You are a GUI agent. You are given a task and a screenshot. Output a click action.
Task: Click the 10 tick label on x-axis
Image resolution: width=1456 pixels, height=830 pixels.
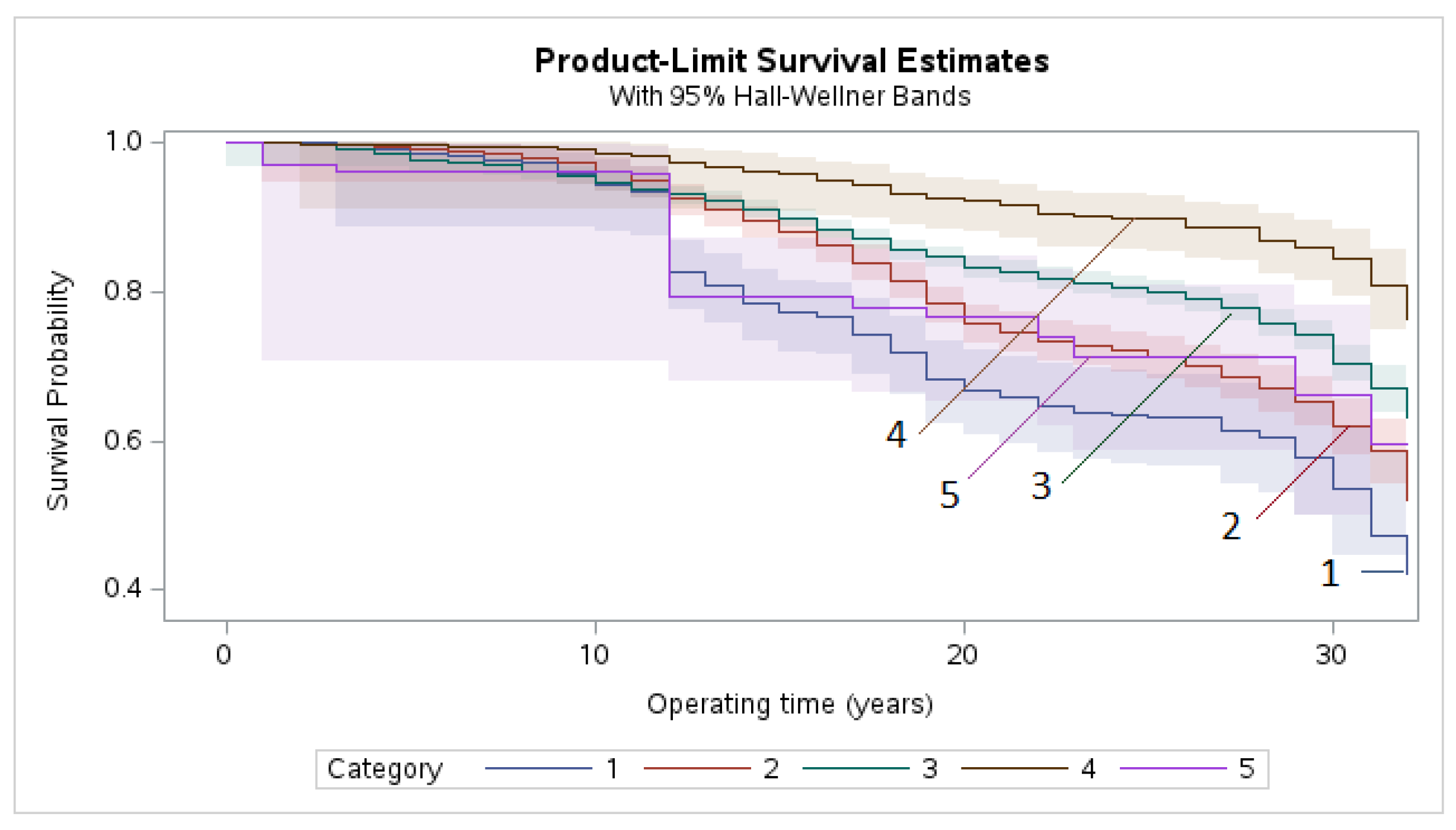click(595, 655)
